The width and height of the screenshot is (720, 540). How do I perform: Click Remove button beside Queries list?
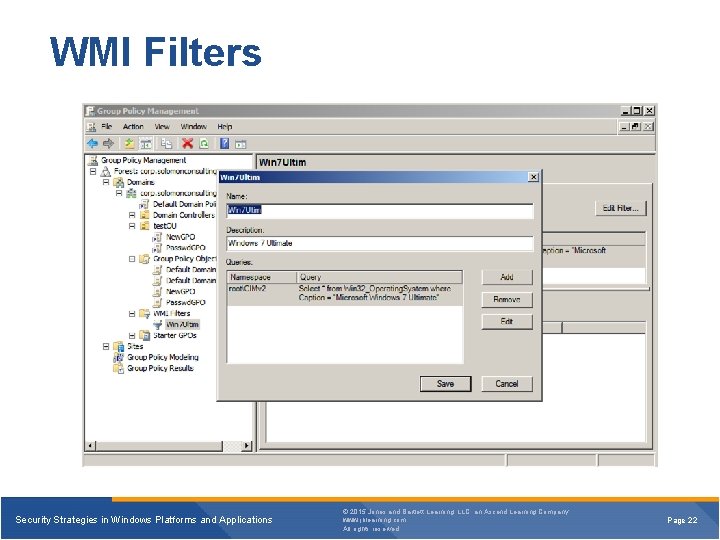pyautogui.click(x=507, y=299)
